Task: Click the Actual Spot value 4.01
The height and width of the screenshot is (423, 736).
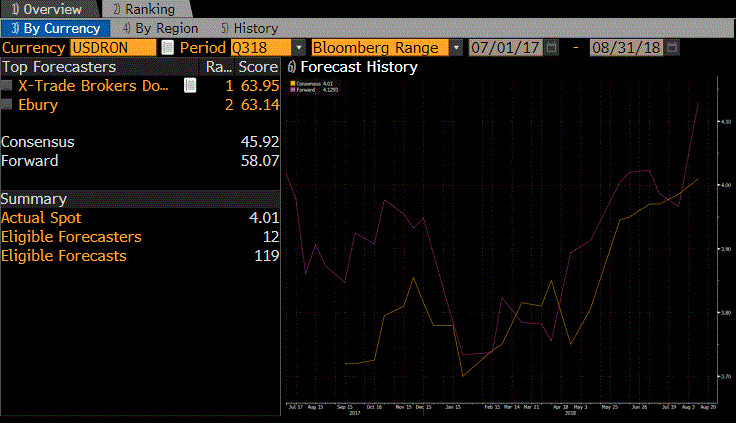Action: [264, 218]
